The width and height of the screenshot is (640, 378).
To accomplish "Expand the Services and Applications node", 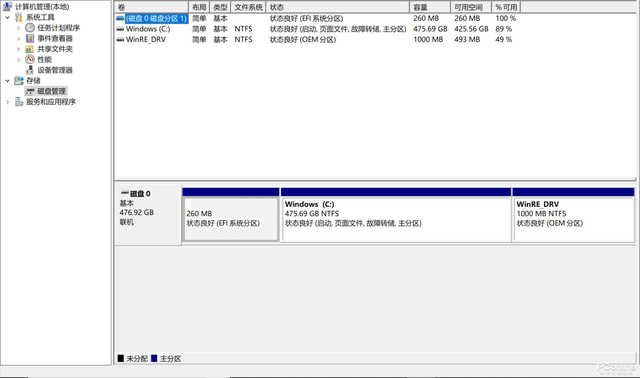I will coord(7,102).
